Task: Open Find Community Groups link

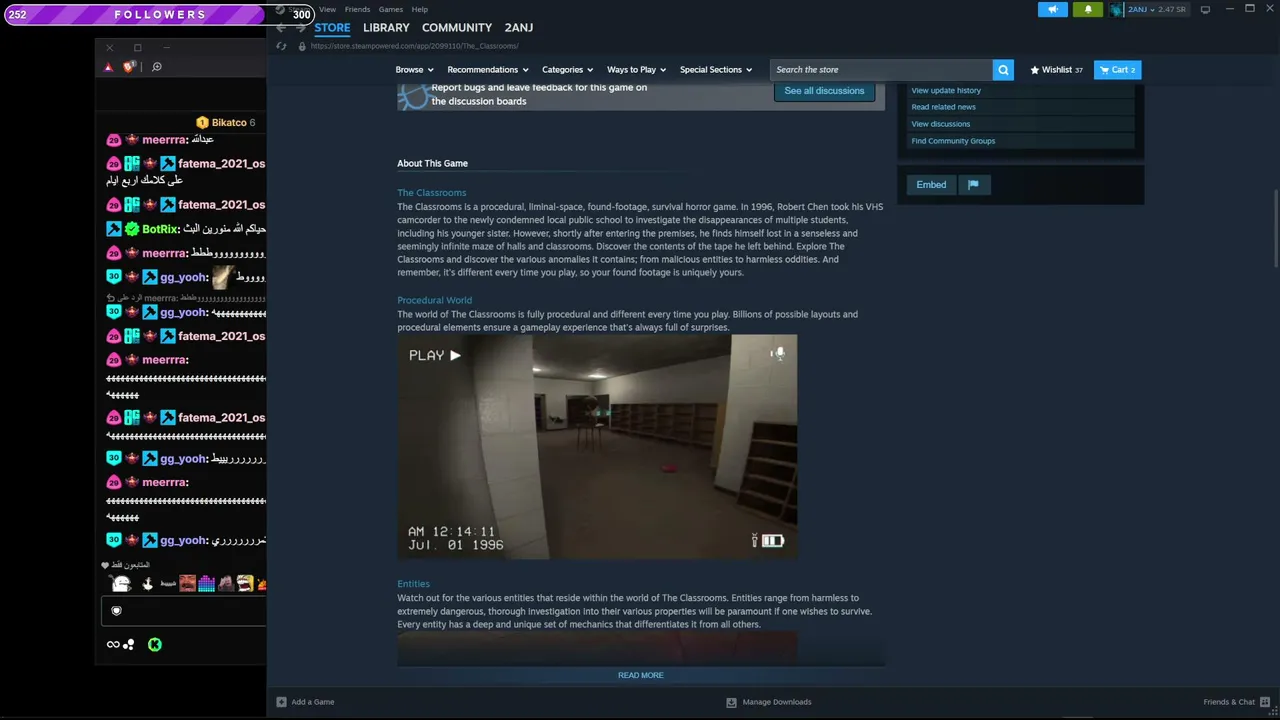Action: pos(953,141)
